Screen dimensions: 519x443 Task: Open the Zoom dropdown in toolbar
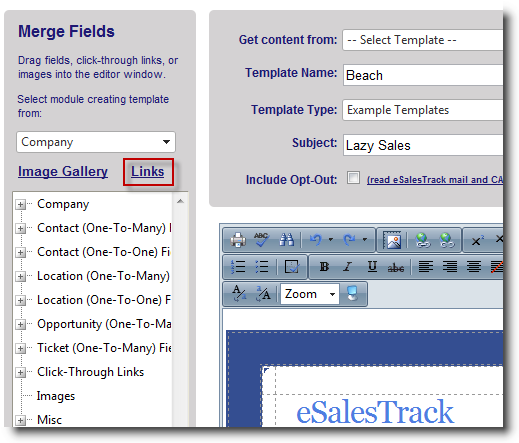click(310, 294)
